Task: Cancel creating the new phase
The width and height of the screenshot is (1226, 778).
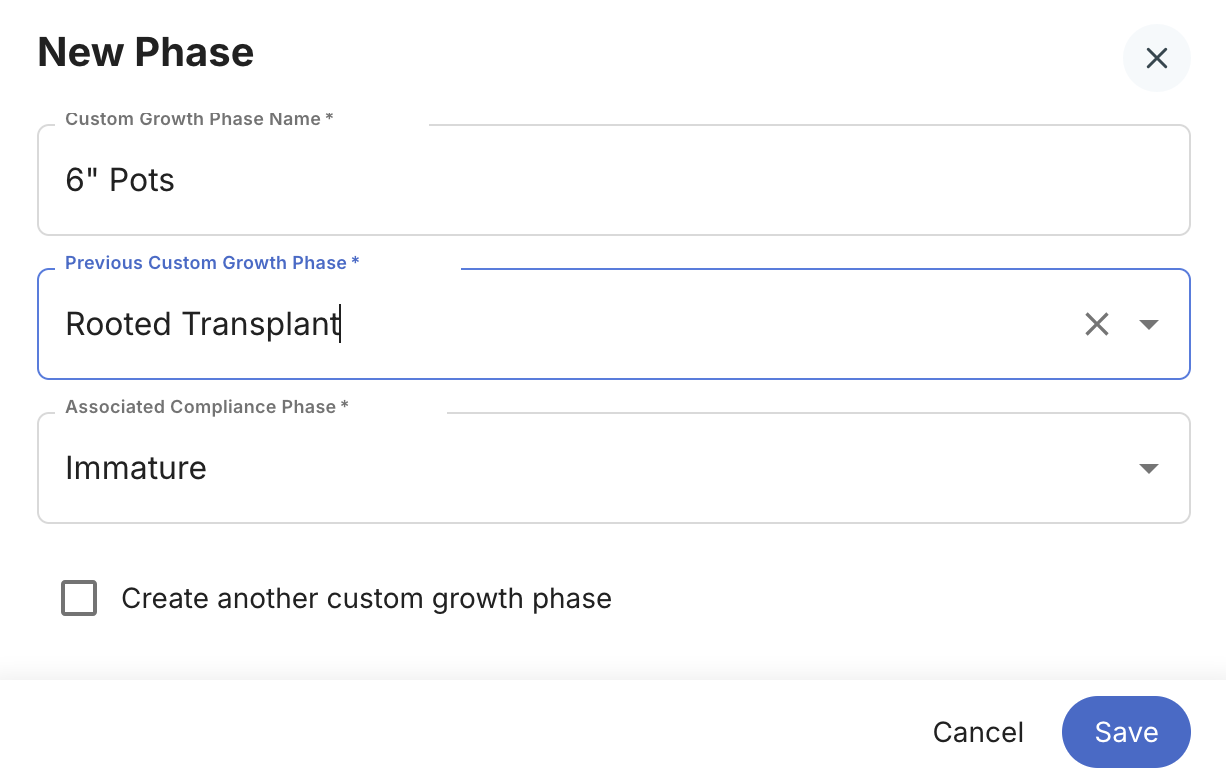Action: (978, 732)
